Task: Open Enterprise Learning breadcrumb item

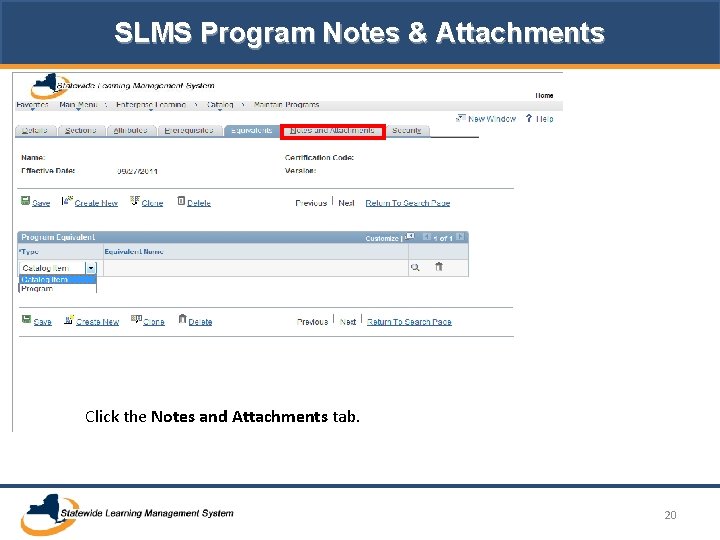Action: click(151, 105)
